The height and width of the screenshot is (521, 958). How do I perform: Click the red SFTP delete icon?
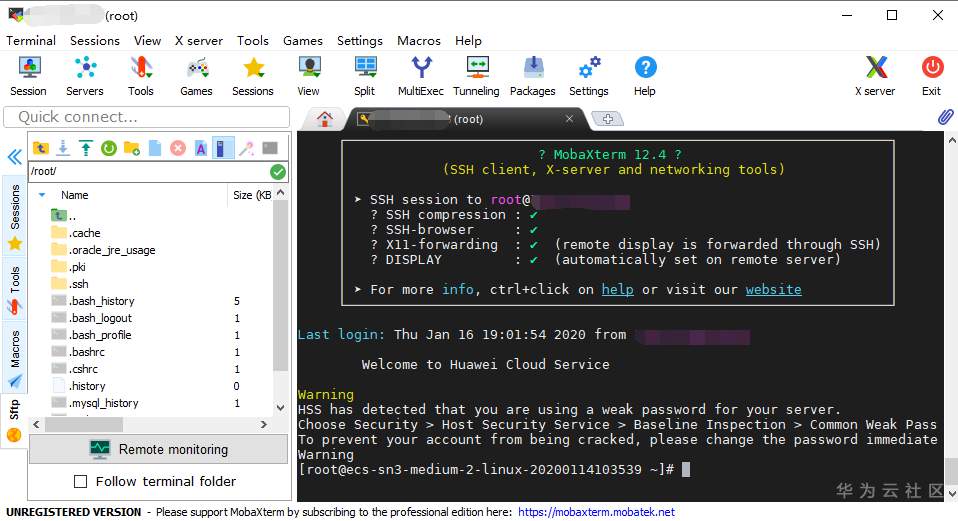178,148
